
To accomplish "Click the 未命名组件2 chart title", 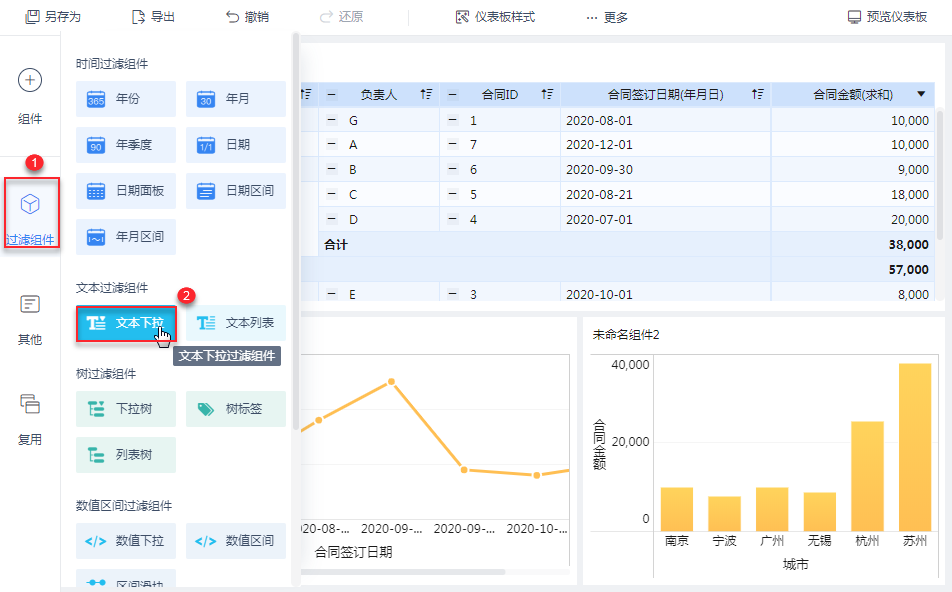I will 625,335.
